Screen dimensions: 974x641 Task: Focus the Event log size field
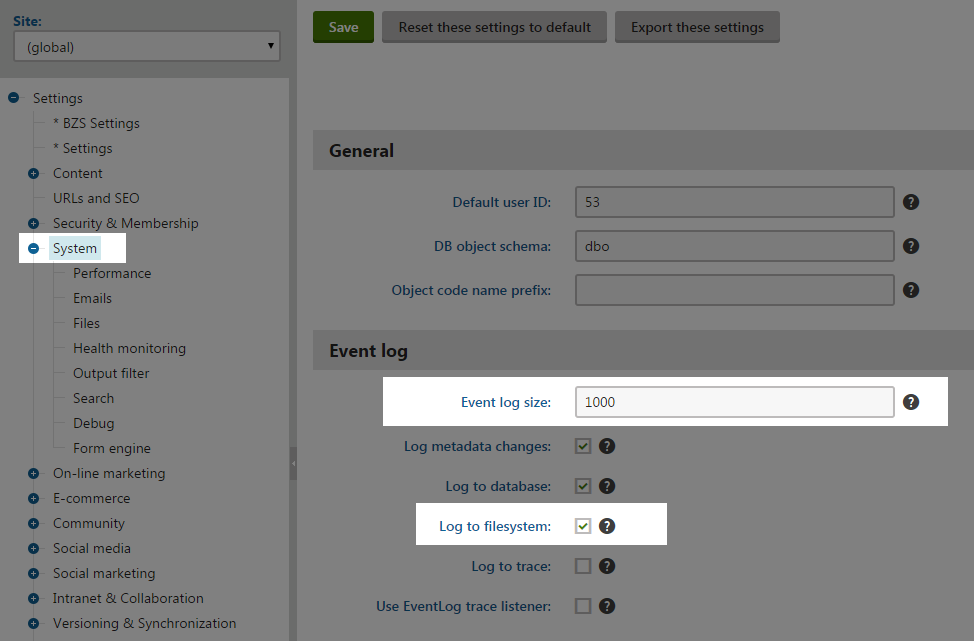(x=734, y=402)
